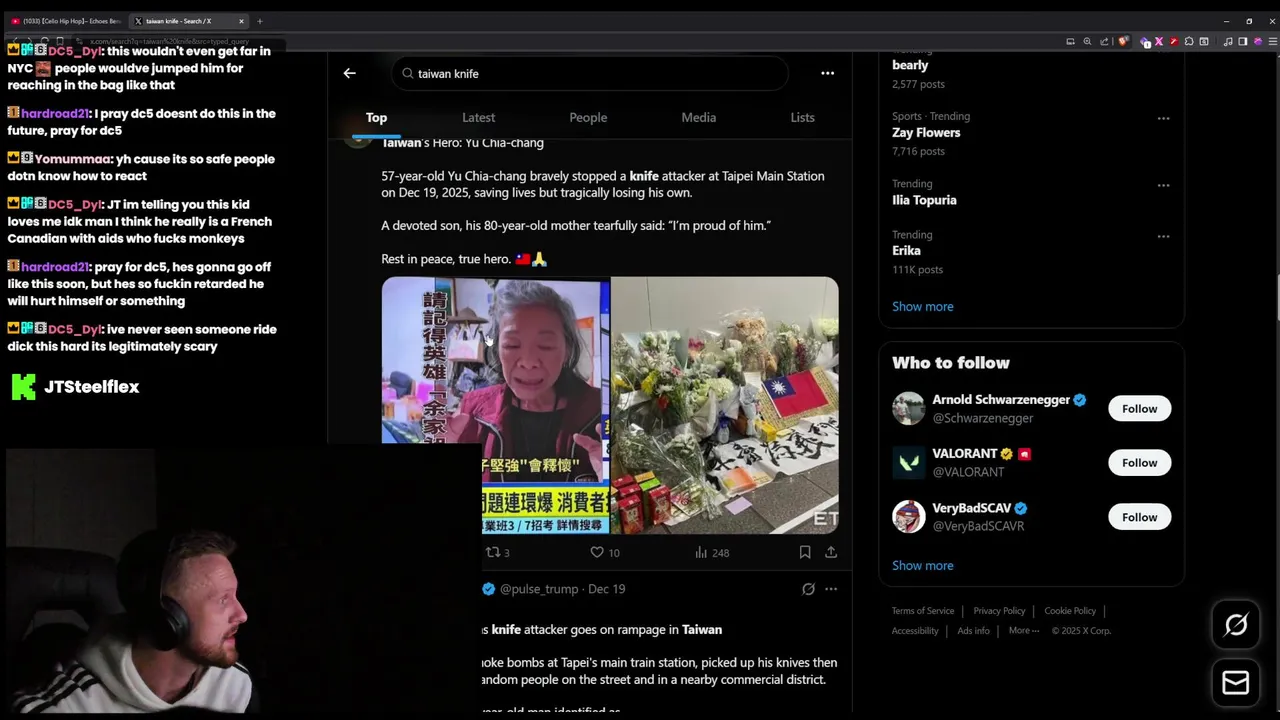This screenshot has width=1280, height=720.
Task: Expand the More footer menu
Action: 1024,631
